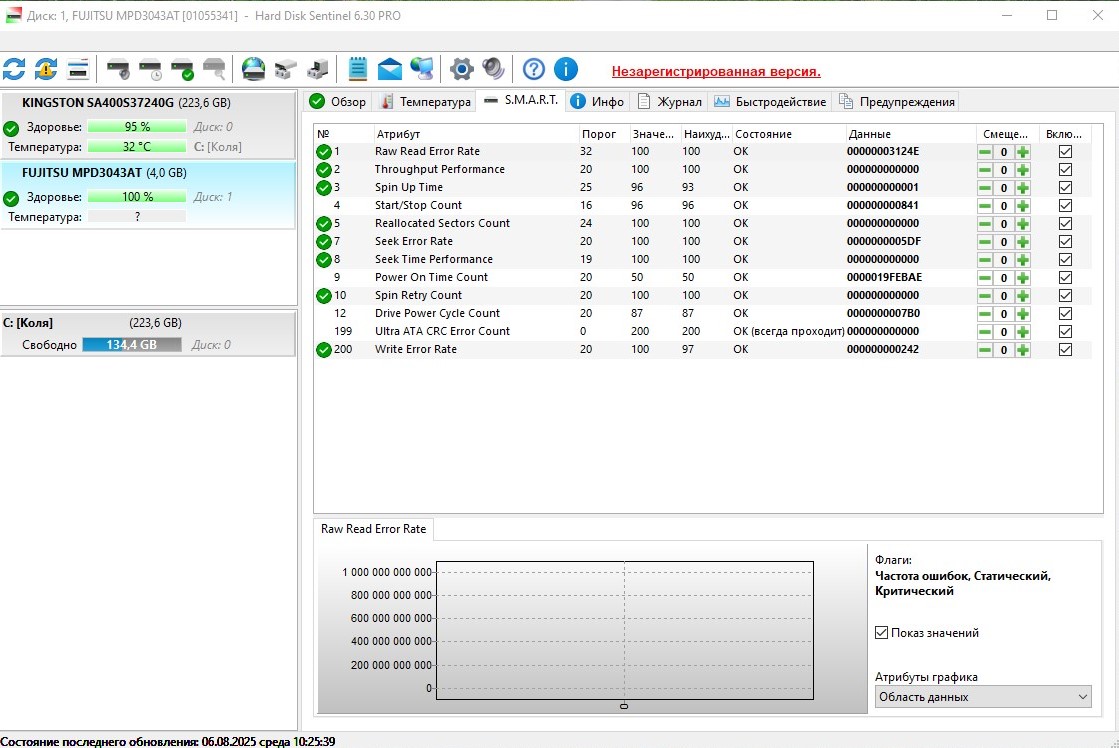Click the disk with globe icon
Screen dimensions: 1119x748
tap(253, 69)
